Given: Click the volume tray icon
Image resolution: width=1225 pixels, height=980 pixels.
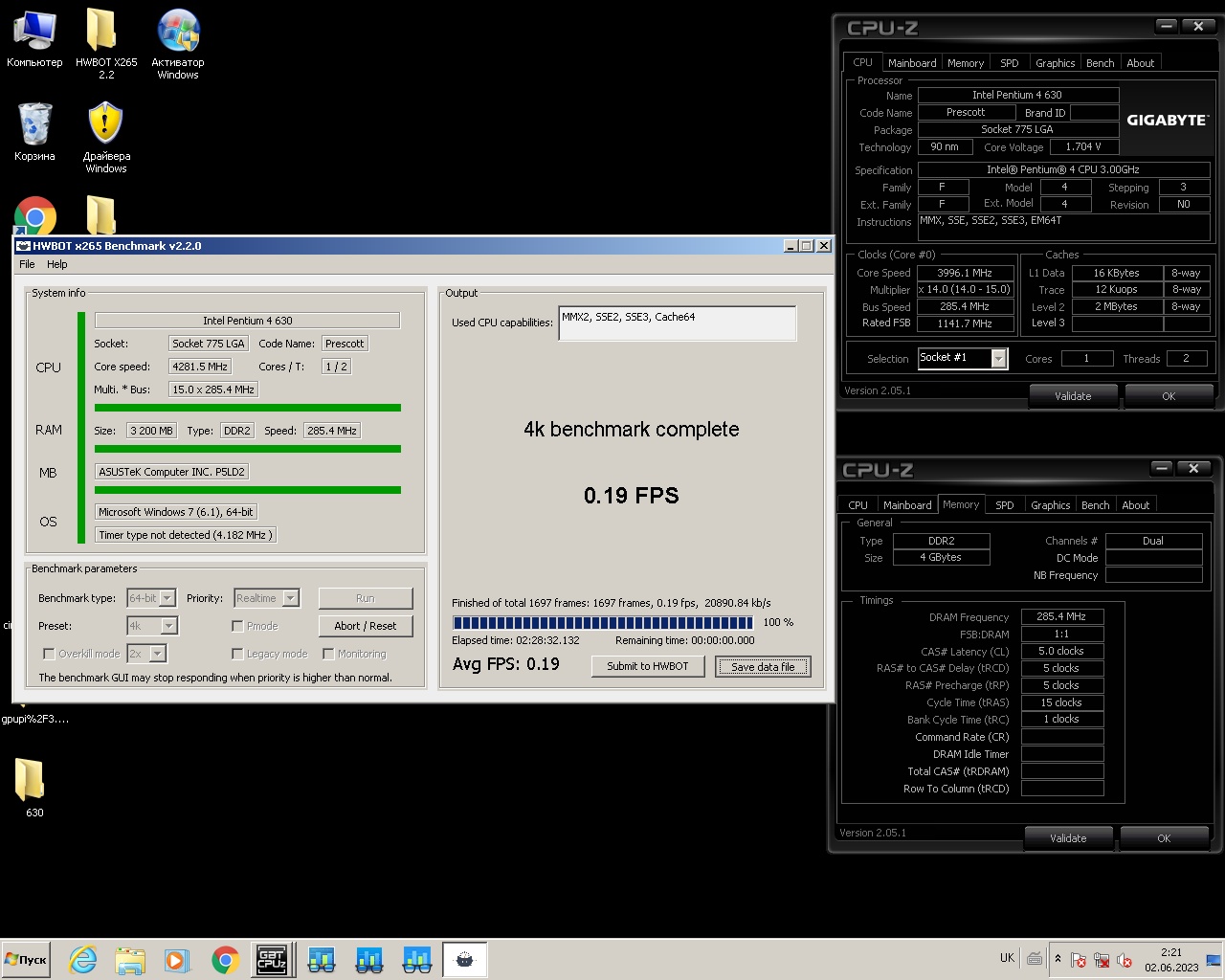Looking at the screenshot, I should pos(1125,960).
